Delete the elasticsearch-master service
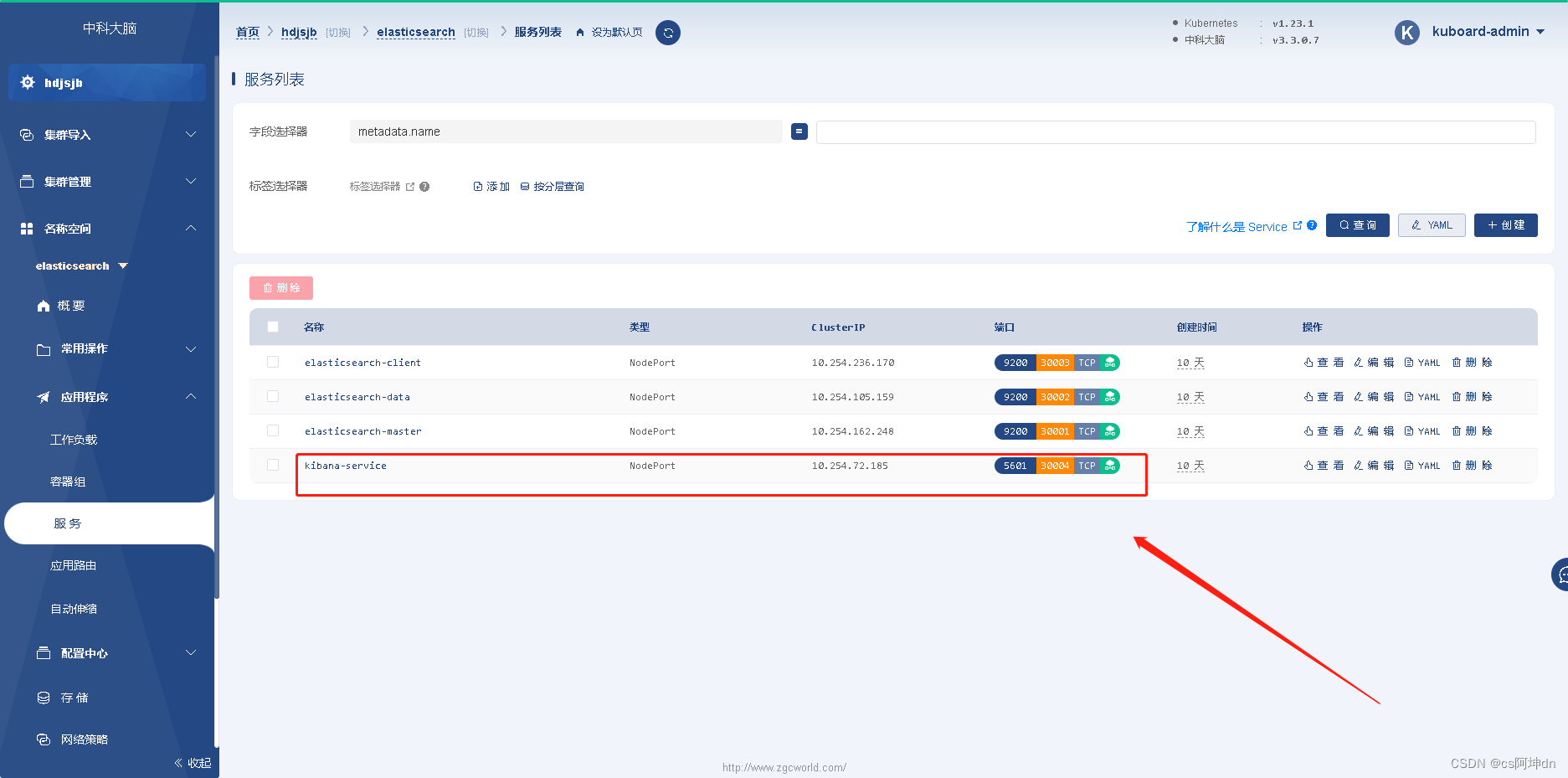The height and width of the screenshot is (778, 1568). point(1472,431)
